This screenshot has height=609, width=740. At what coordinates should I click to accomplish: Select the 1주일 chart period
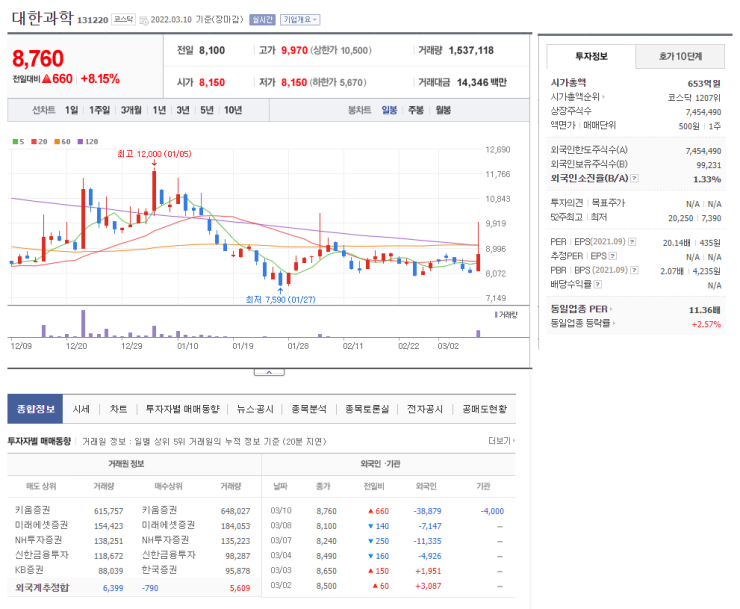pos(100,110)
